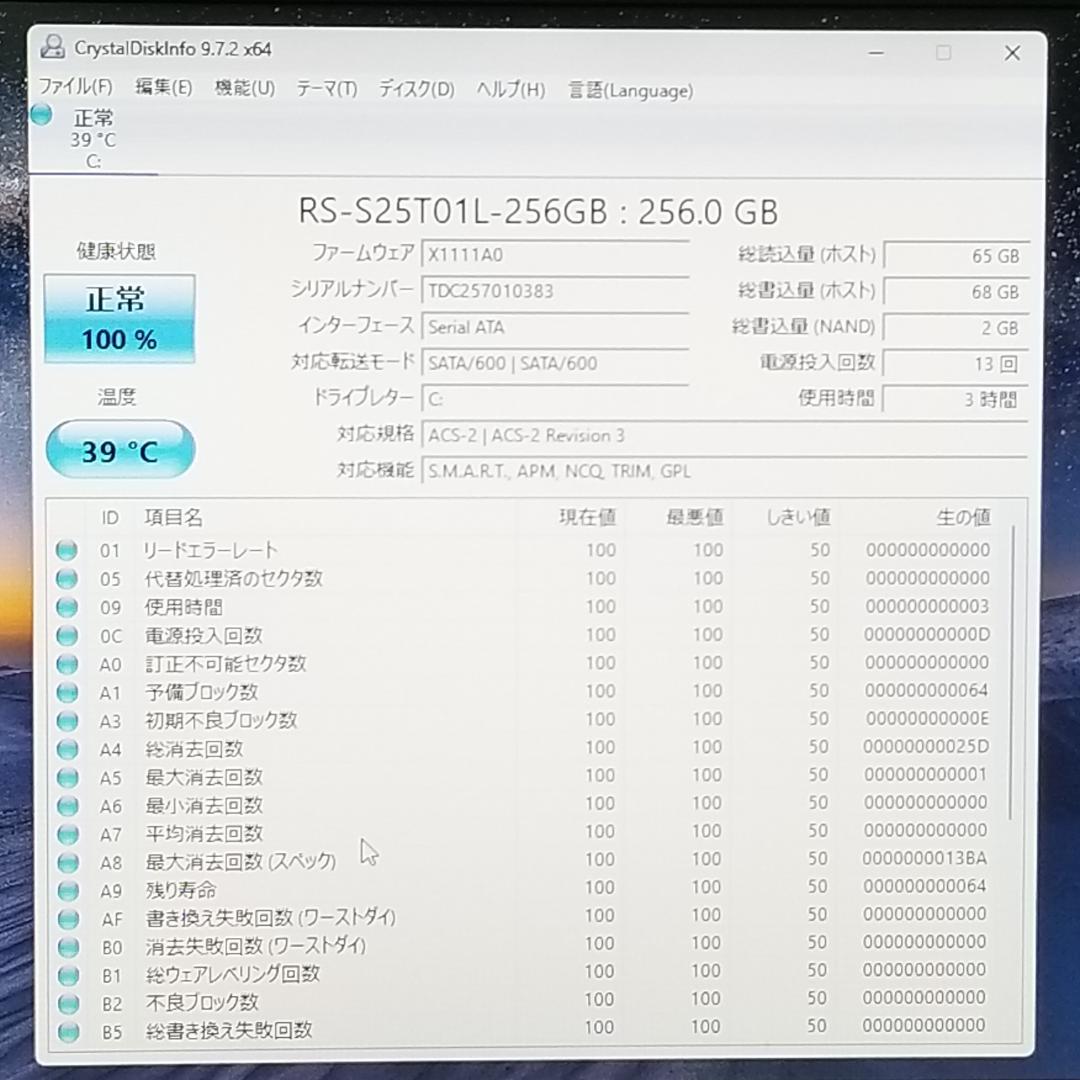Image resolution: width=1080 pixels, height=1080 pixels.
Task: Click the 正常 100% health status box
Action: [x=118, y=317]
